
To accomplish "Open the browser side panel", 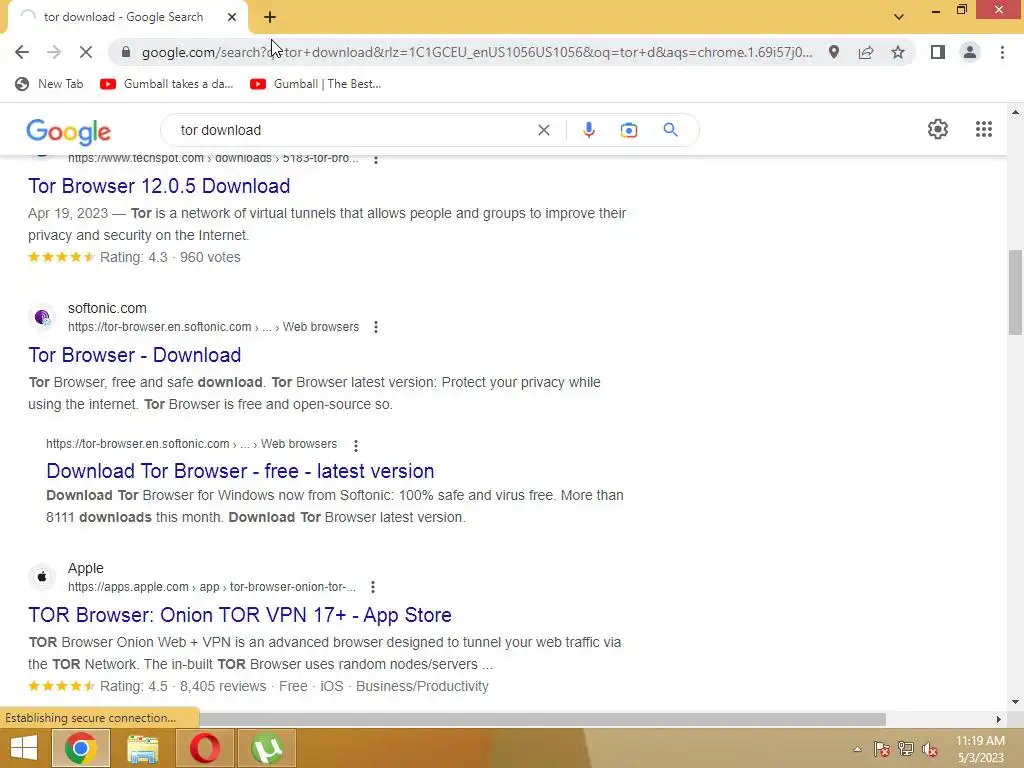I will click(x=938, y=52).
